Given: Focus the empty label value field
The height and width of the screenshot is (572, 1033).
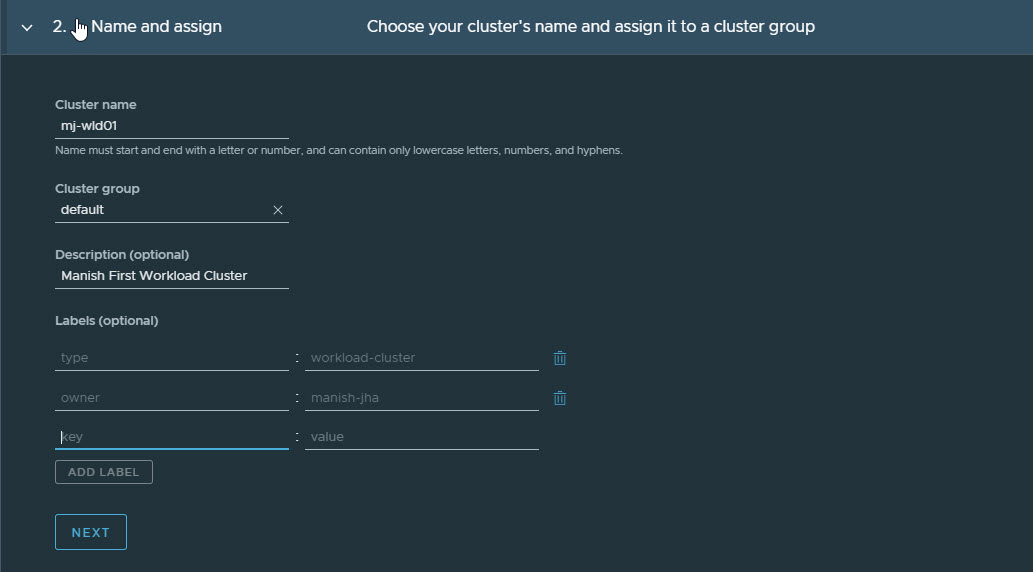Looking at the screenshot, I should click(421, 437).
